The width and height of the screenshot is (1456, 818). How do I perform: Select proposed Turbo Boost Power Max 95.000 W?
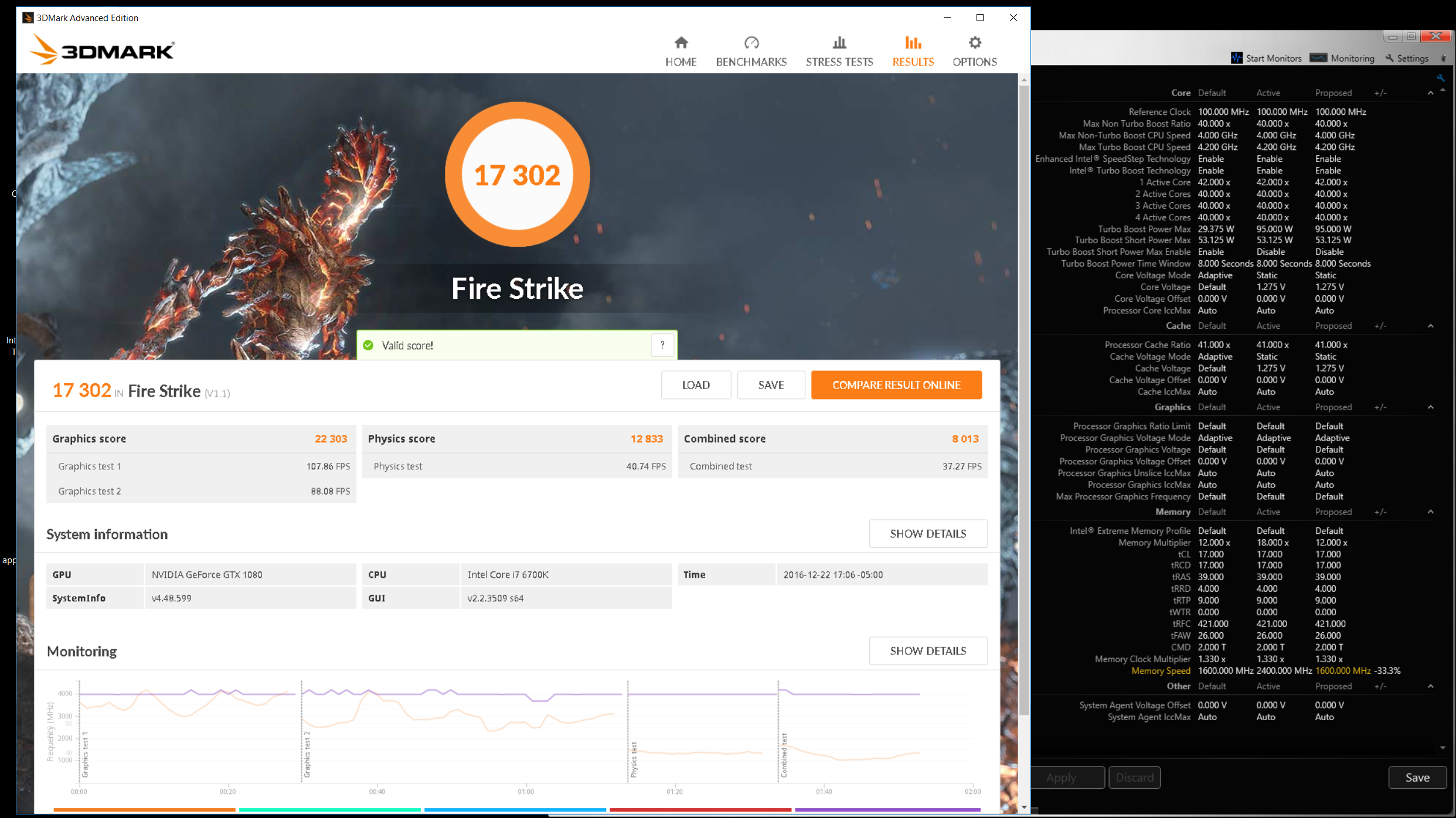[x=1333, y=229]
